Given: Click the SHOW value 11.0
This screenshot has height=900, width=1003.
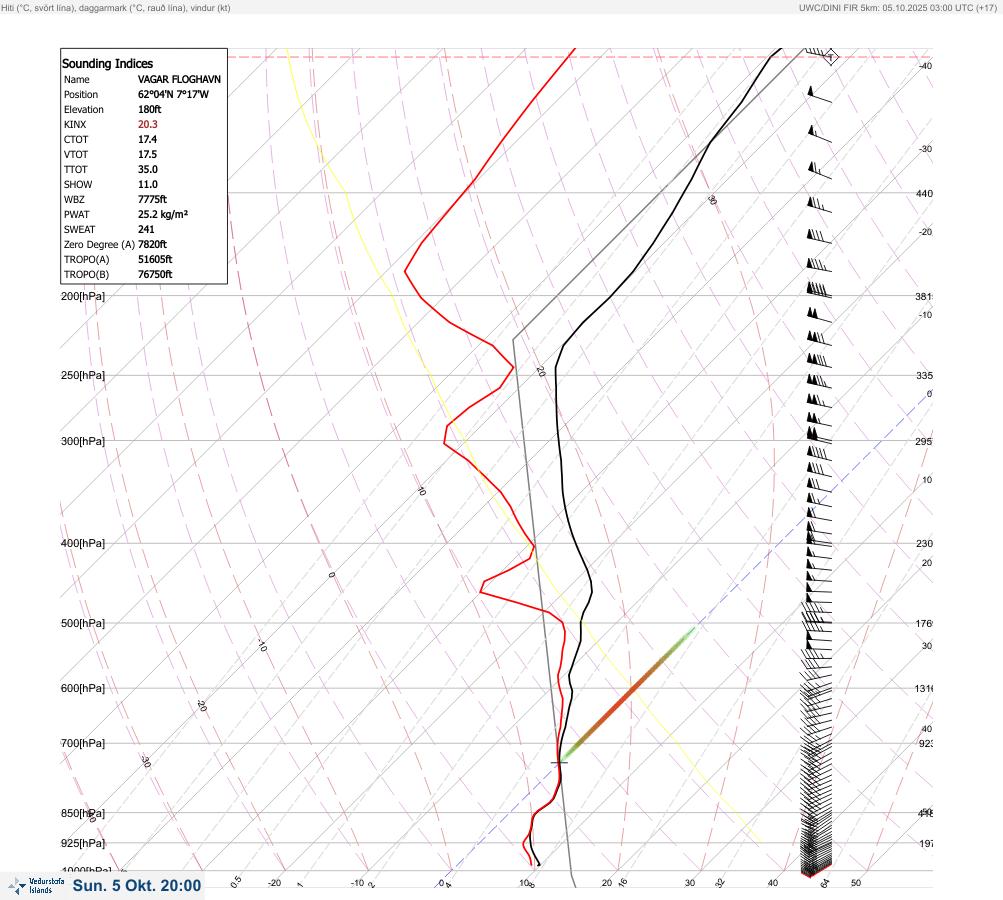Looking at the screenshot, I should (x=148, y=184).
